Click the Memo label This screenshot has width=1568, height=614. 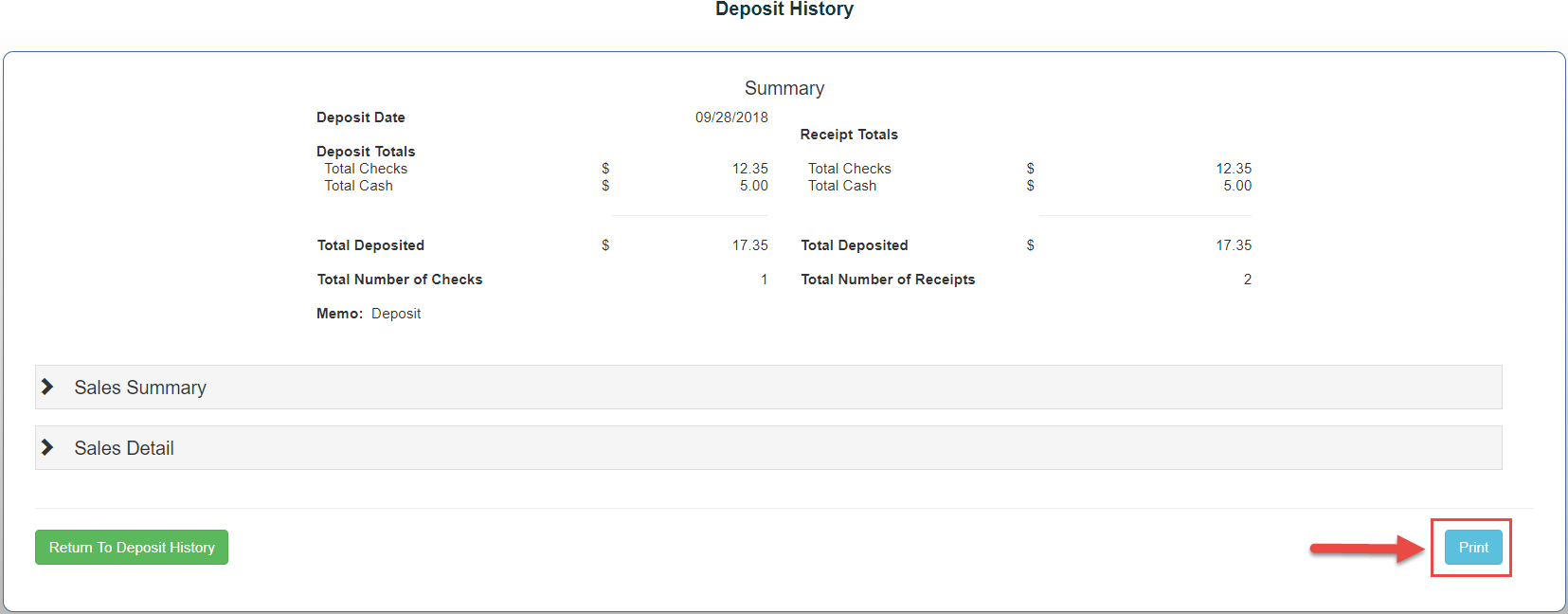340,314
